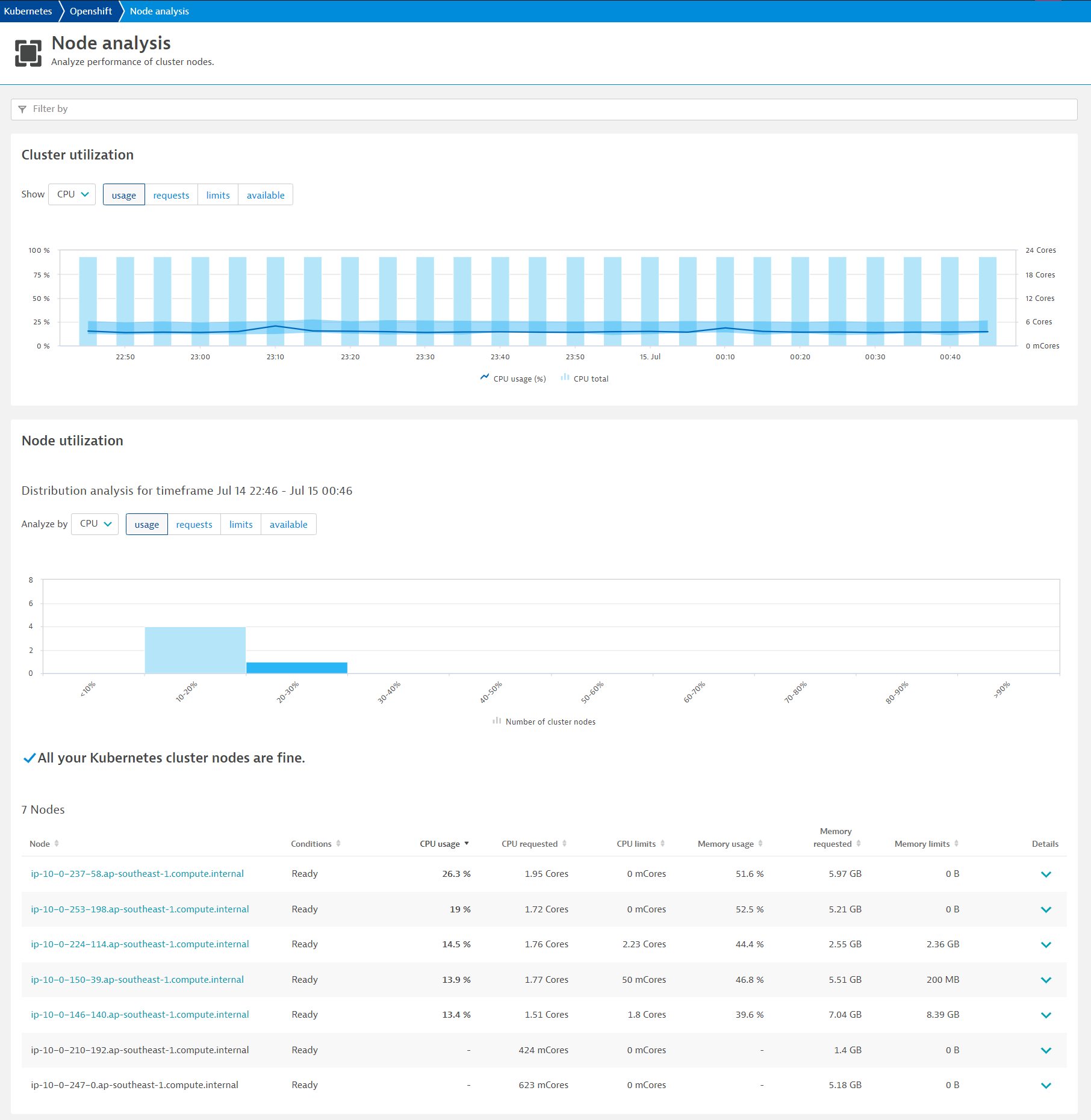This screenshot has height=1120, width=1091.
Task: Sort by Node column arrows
Action: [57, 843]
